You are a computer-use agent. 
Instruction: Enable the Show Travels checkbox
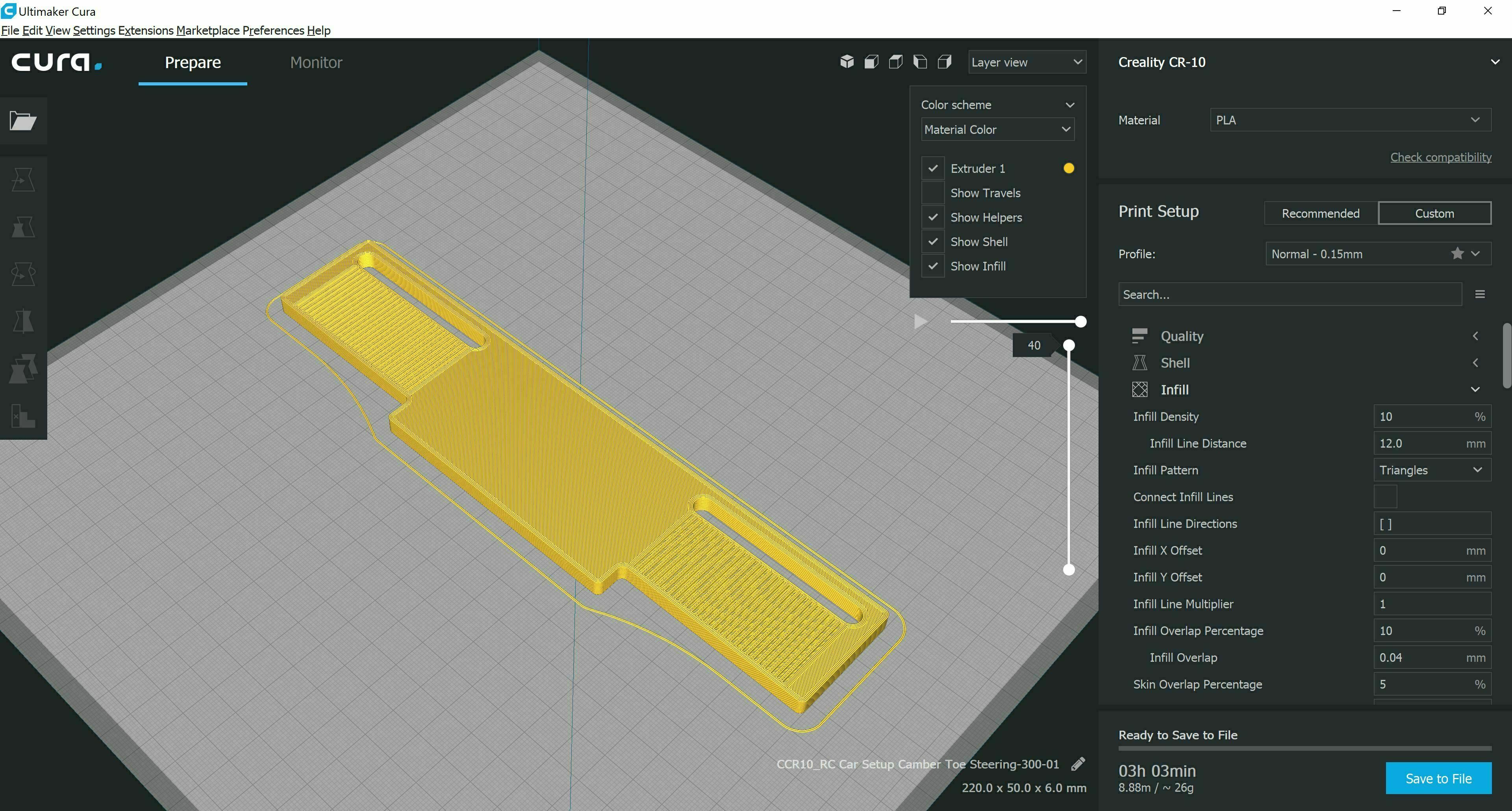pyautogui.click(x=933, y=193)
